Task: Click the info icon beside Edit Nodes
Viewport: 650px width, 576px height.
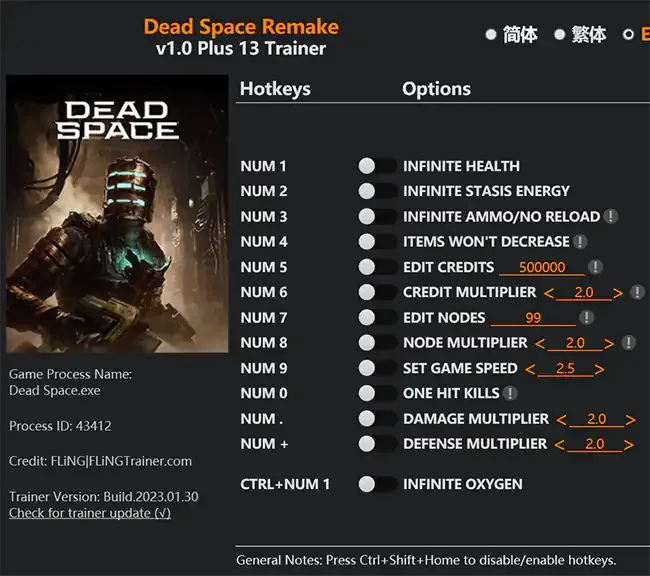Action: coord(587,317)
